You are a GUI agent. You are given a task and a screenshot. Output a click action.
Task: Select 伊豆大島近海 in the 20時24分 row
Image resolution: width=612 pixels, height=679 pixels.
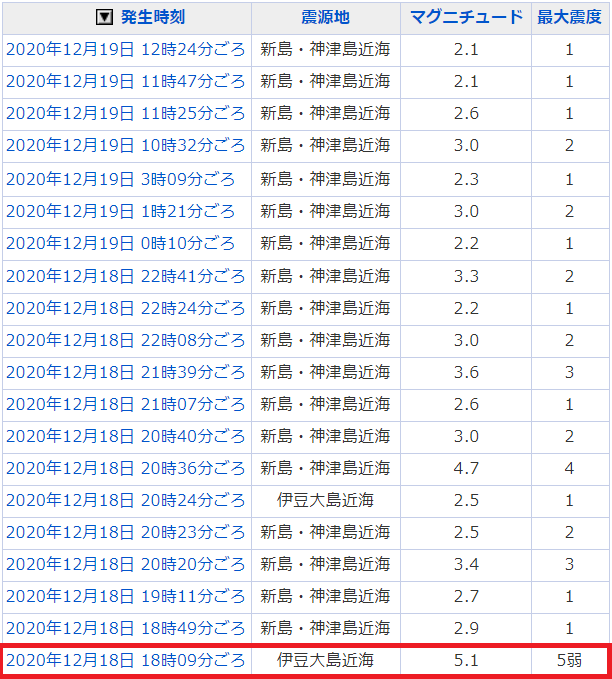click(x=325, y=500)
